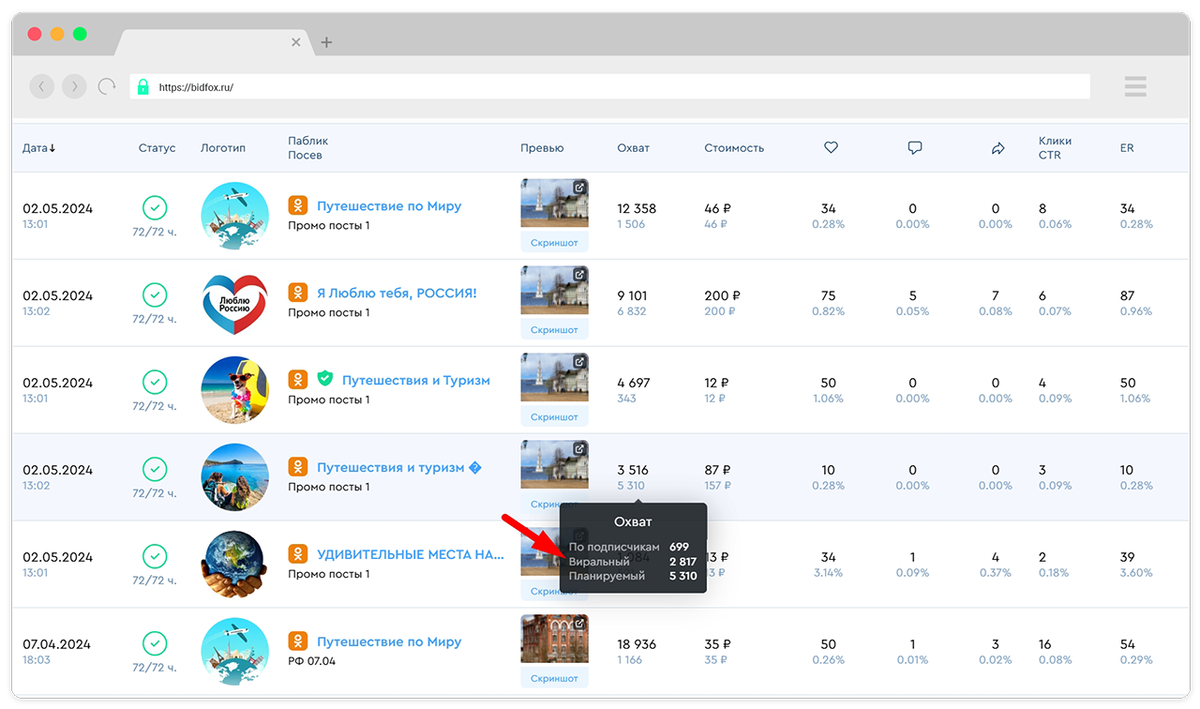Sort the table by Дата column
1200x709 pixels.
[x=39, y=148]
